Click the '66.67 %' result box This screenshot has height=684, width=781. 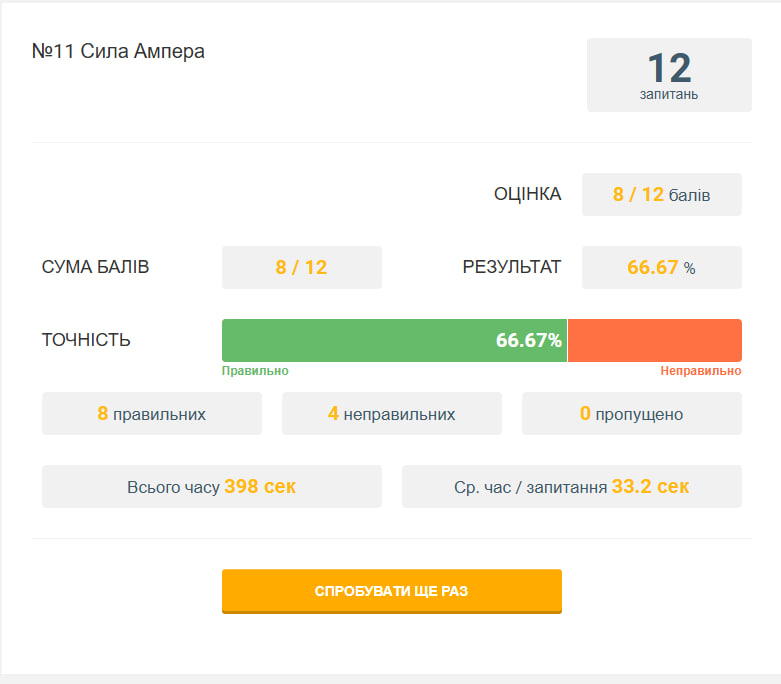point(661,267)
